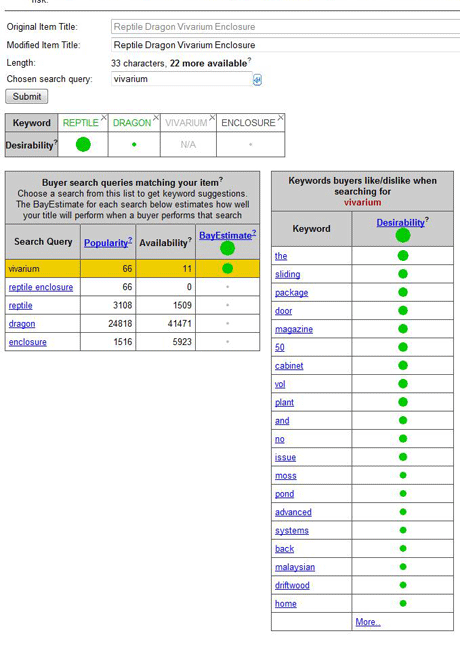This screenshot has width=460, height=646.
Task: Click the icon beside the search query field
Action: (257, 80)
